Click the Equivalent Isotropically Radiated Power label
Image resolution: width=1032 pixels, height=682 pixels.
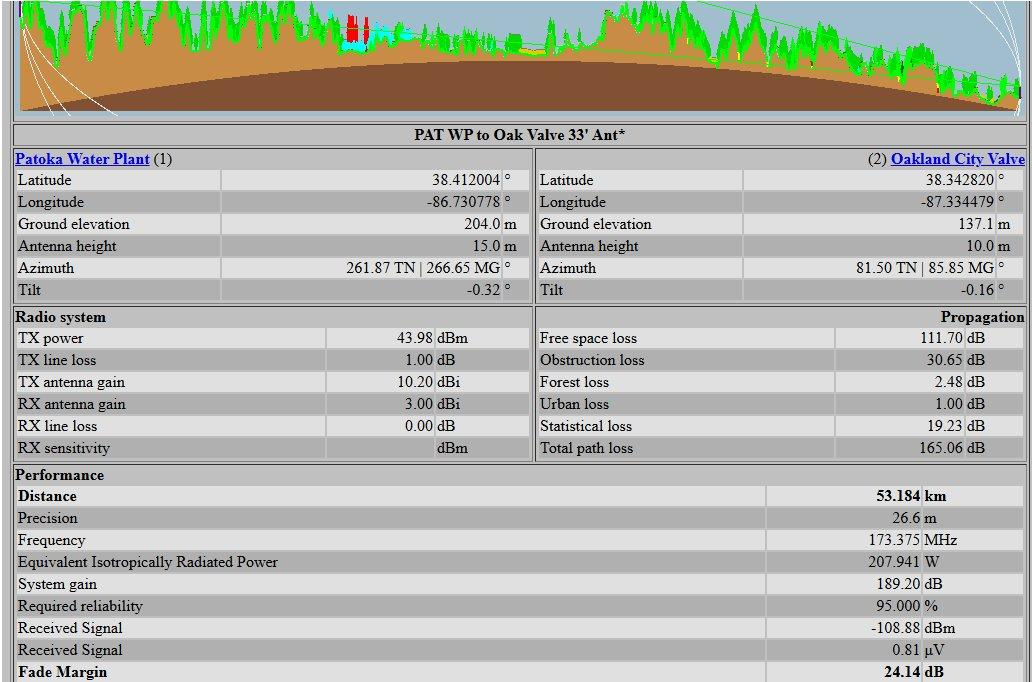tap(148, 562)
